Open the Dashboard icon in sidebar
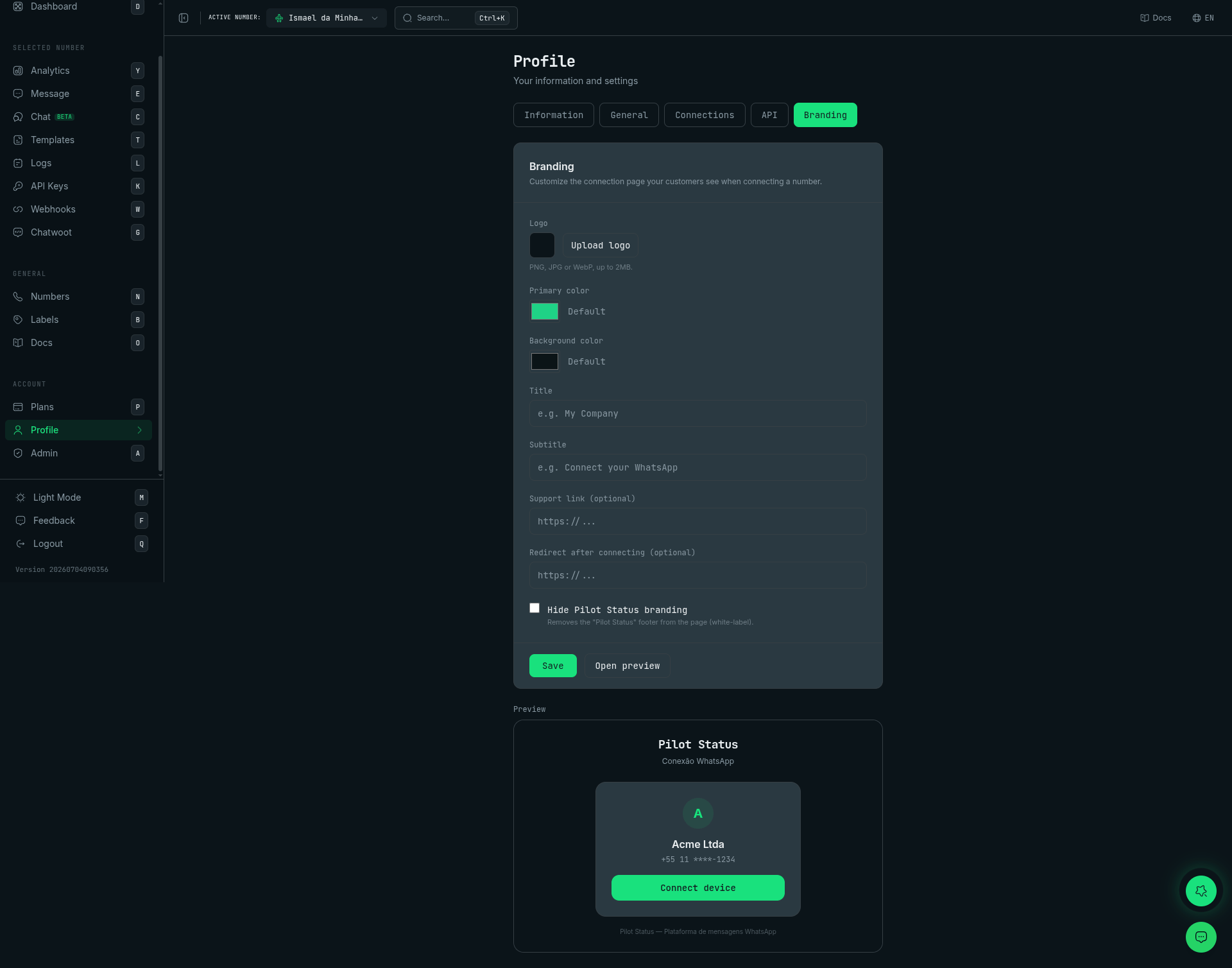This screenshot has width=1232, height=968. pos(18,6)
